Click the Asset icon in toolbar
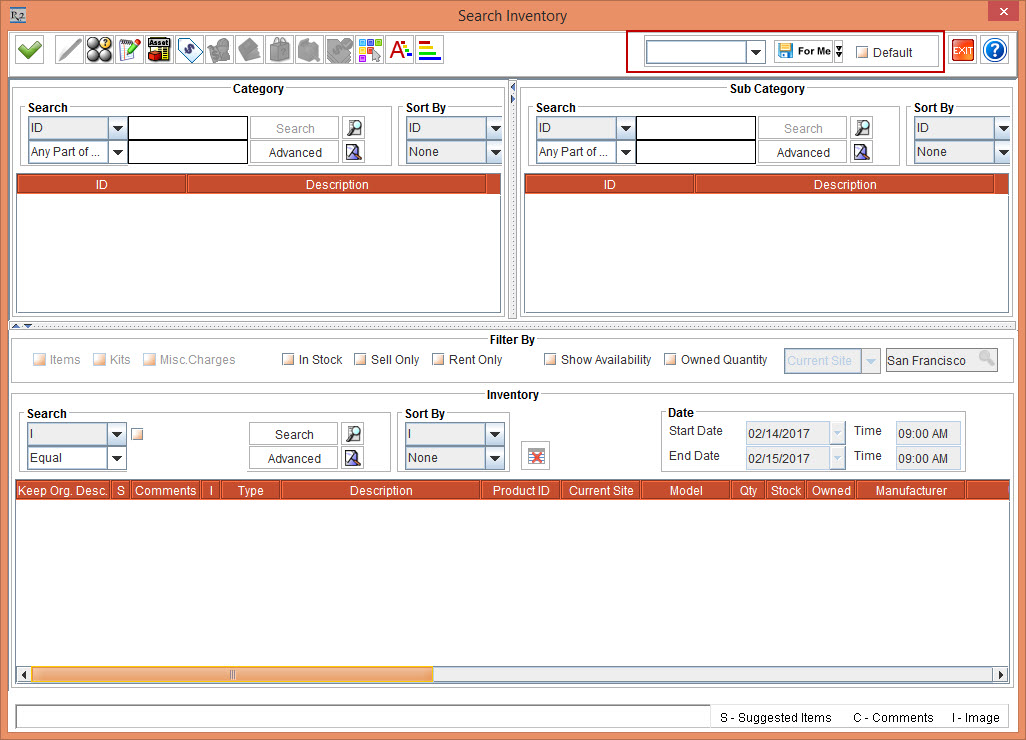Image resolution: width=1026 pixels, height=740 pixels. coord(159,50)
